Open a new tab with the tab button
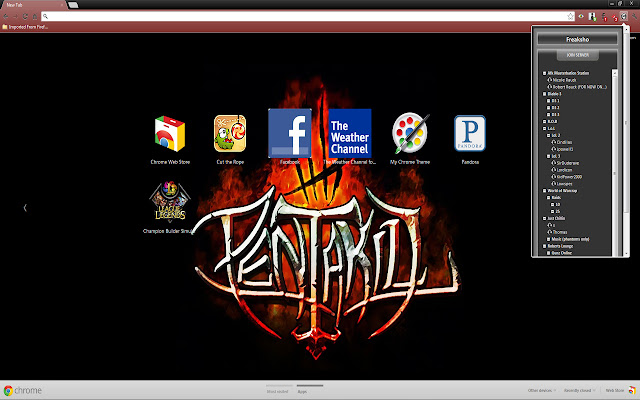Screen dimensions: 640x400 pyautogui.click(x=73, y=5)
